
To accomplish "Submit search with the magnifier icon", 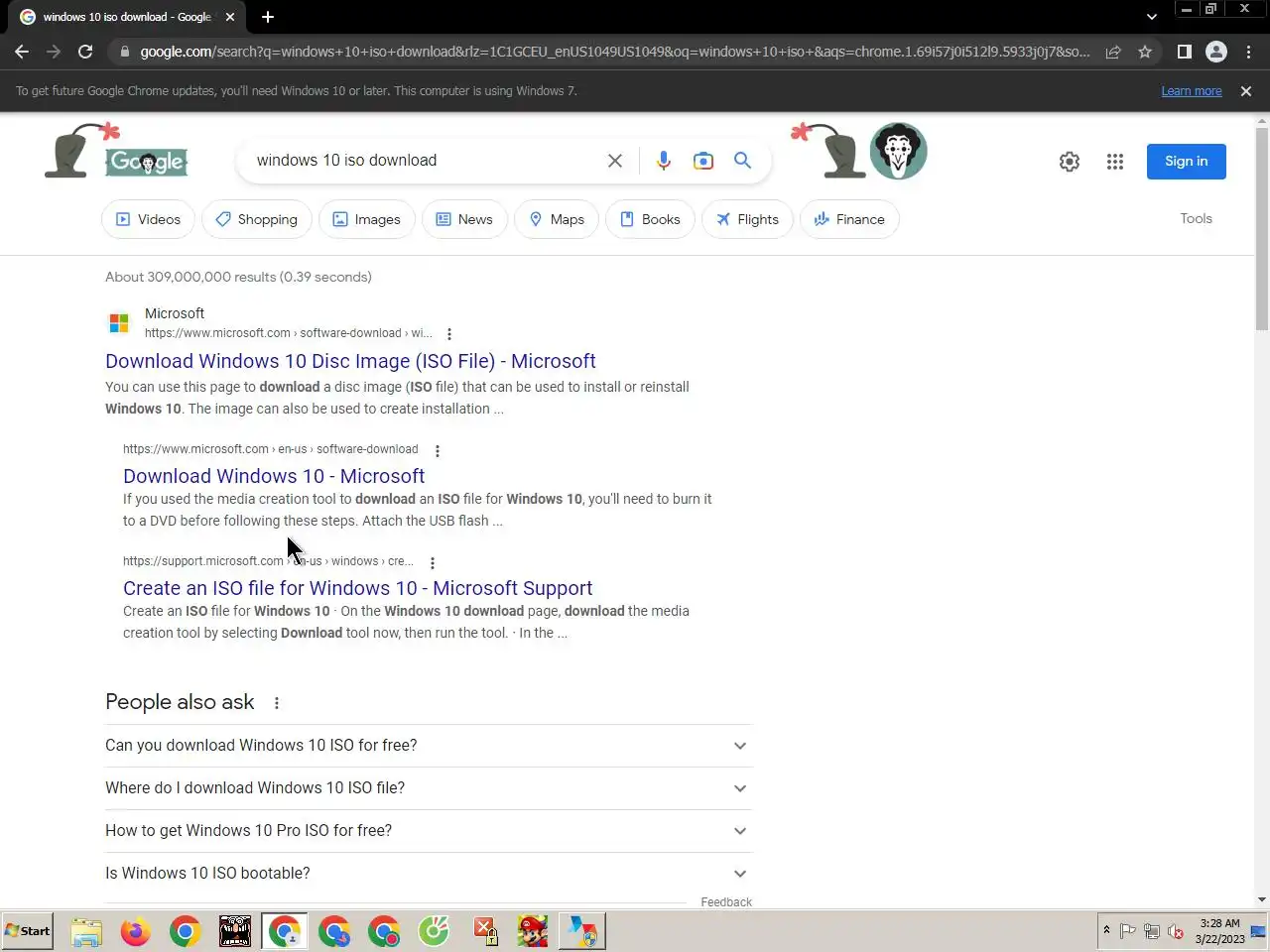I will click(x=742, y=161).
